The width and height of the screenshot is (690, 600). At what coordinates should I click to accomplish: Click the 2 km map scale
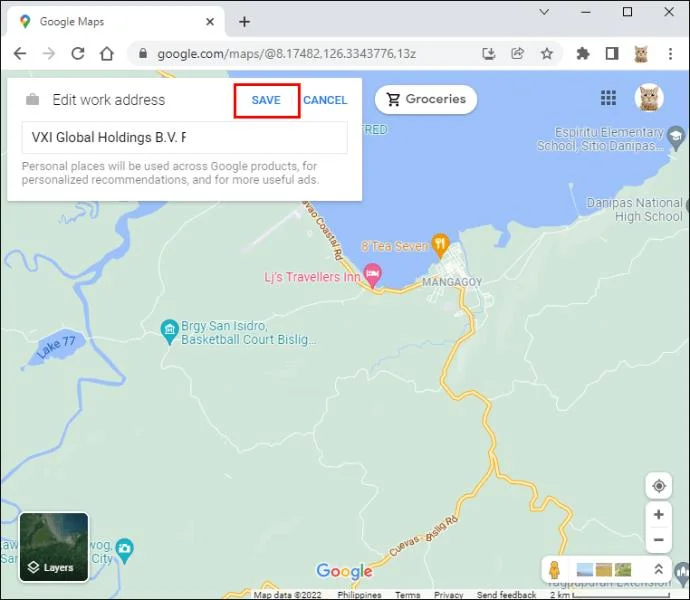(609, 595)
